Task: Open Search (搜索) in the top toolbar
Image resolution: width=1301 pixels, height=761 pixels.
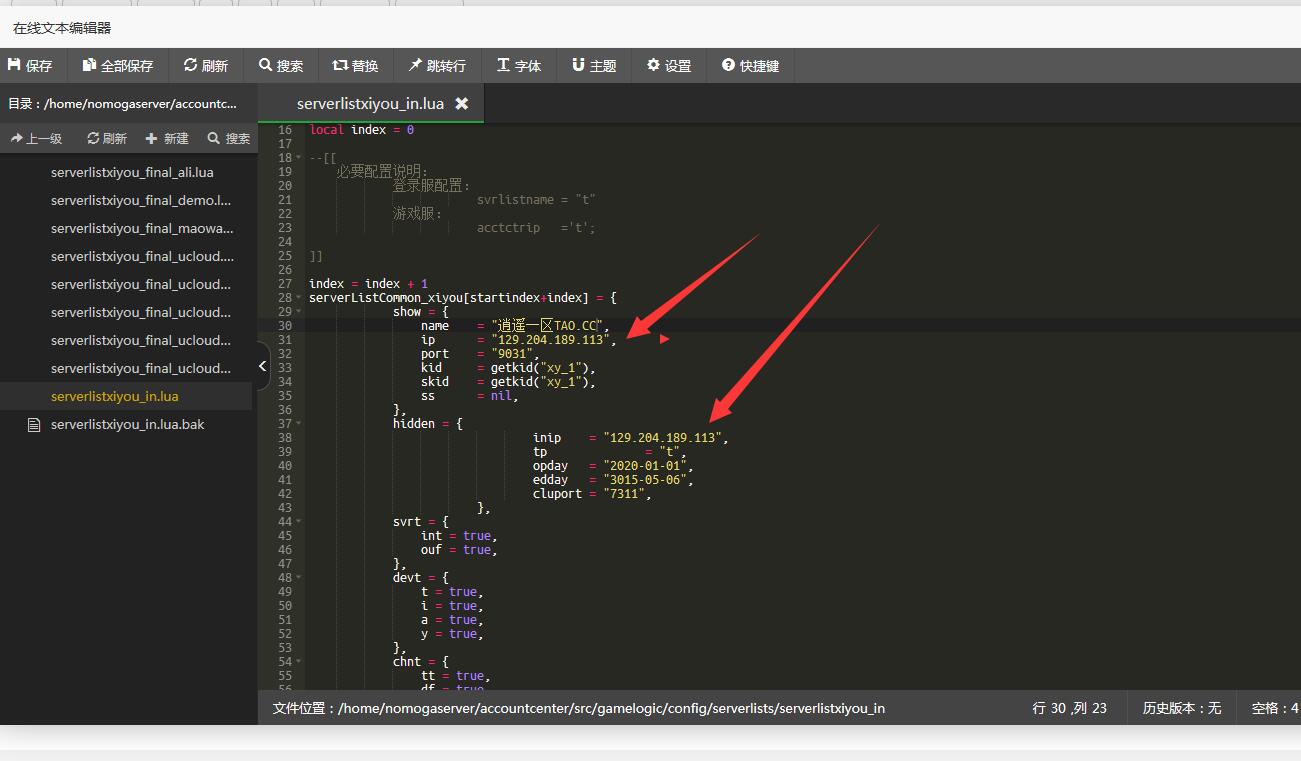Action: point(280,66)
